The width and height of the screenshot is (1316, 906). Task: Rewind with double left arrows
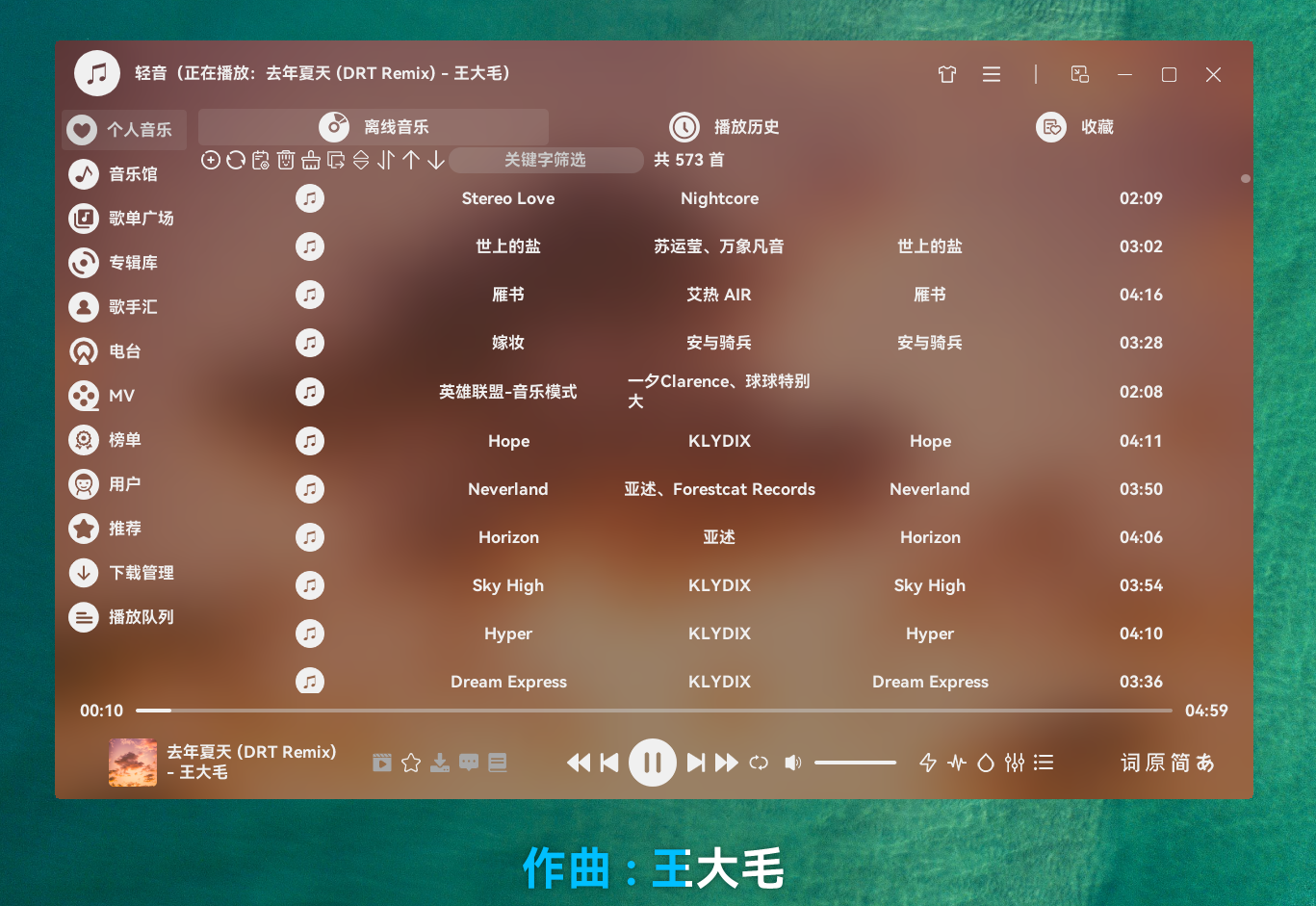[x=579, y=763]
